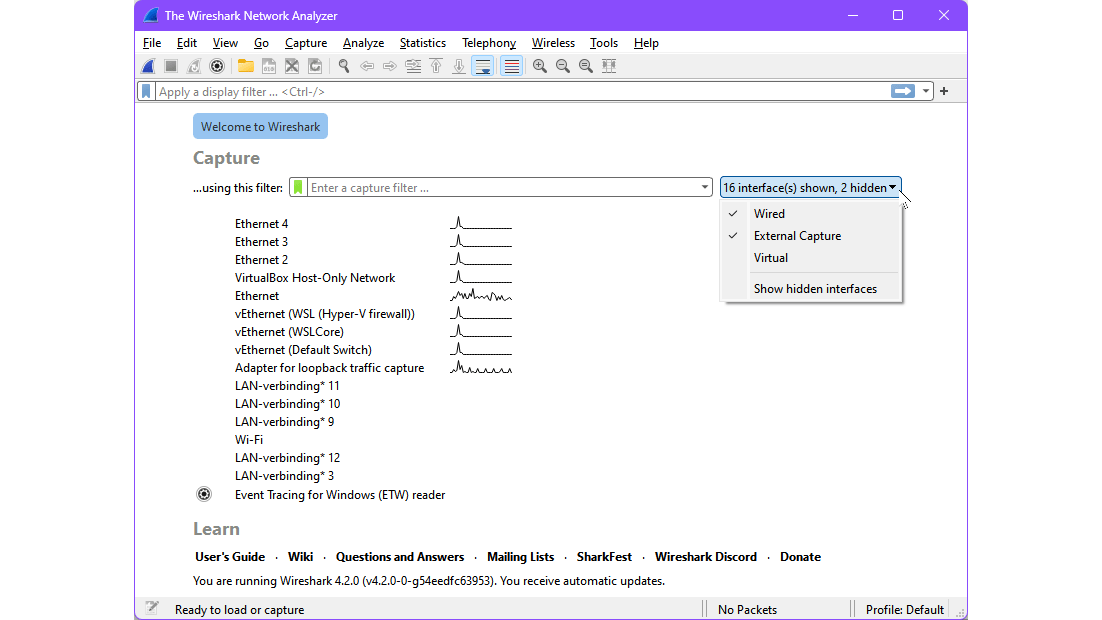1102x620 pixels.
Task: Zoom in on packet text
Action: point(540,66)
